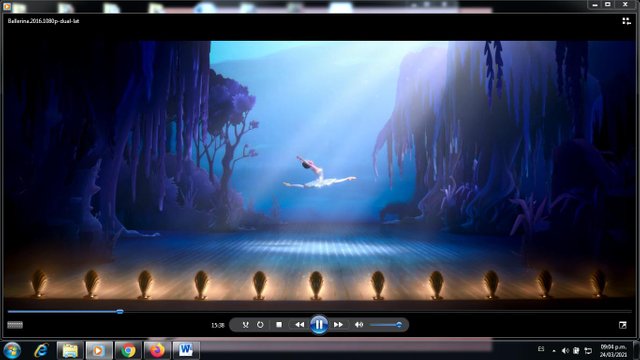Open Firefox from taskbar
This screenshot has height=360, width=640.
pyautogui.click(x=157, y=350)
